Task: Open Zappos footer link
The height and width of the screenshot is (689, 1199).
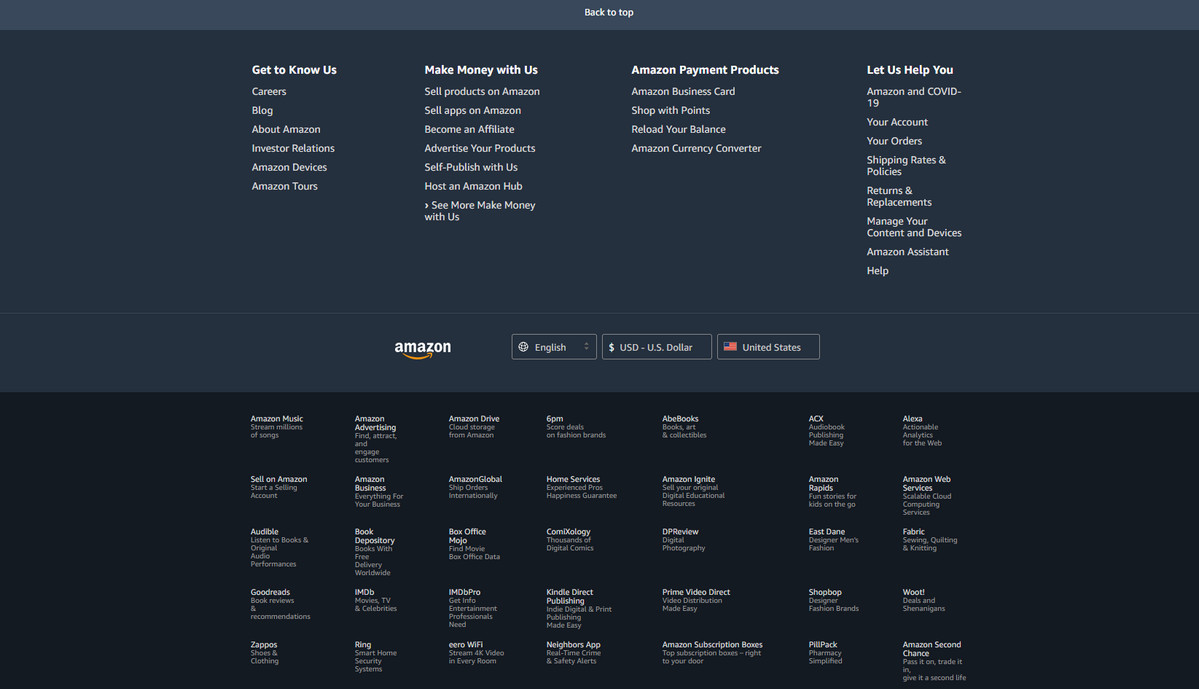Action: [265, 653]
